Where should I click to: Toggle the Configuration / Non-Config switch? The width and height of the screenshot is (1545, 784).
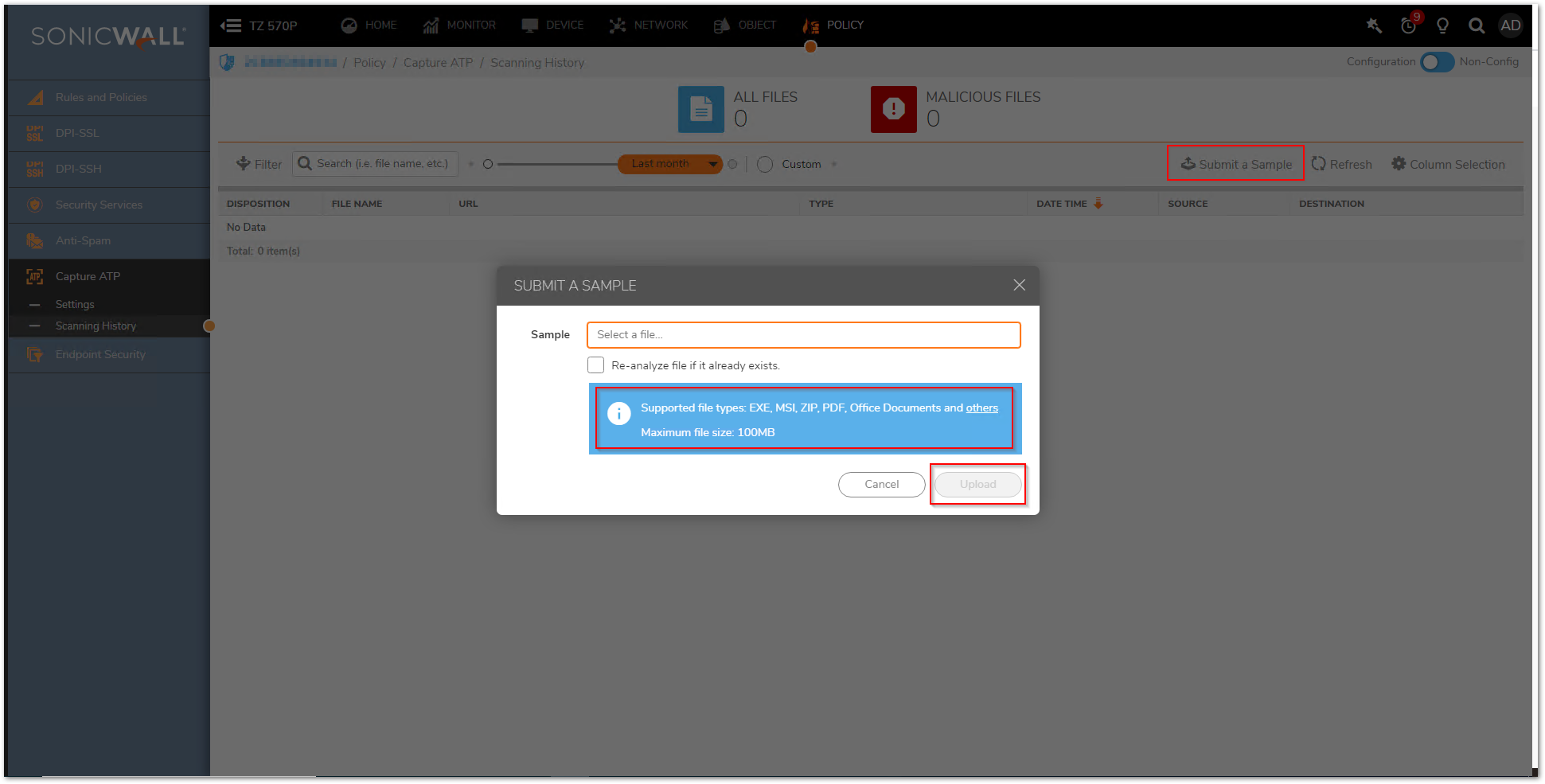tap(1437, 62)
